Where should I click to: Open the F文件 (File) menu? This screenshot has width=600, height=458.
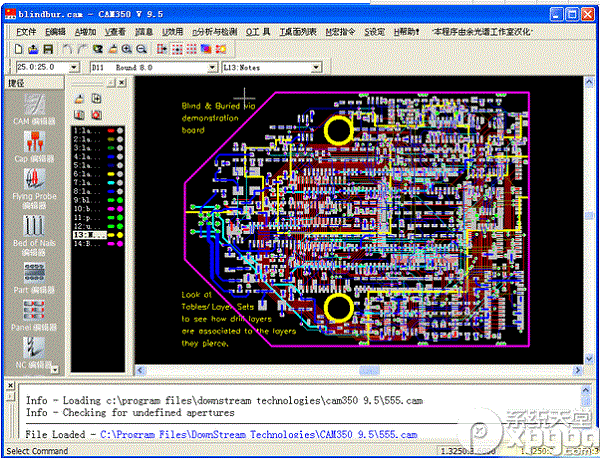tap(25, 32)
